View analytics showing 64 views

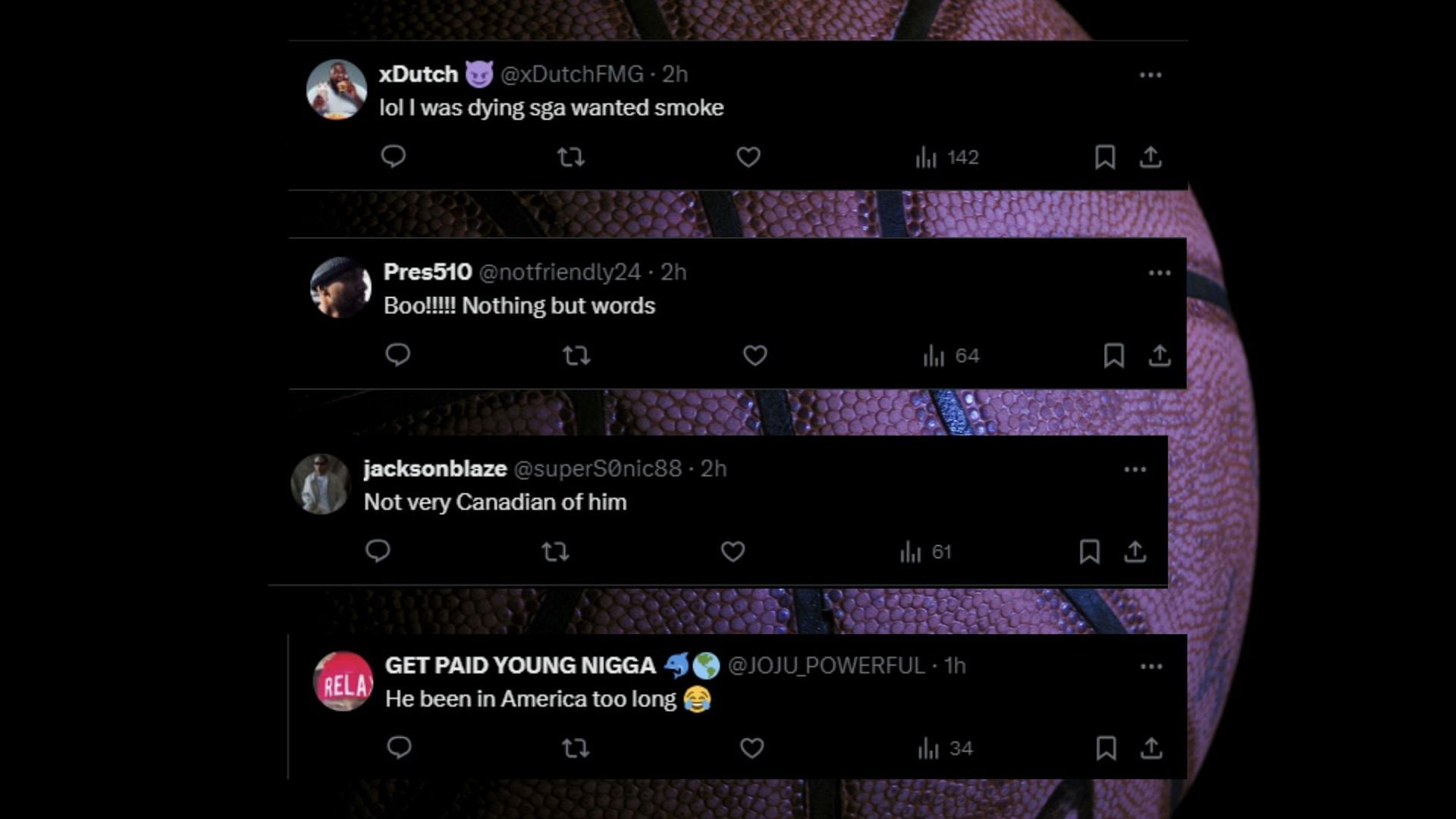(952, 356)
